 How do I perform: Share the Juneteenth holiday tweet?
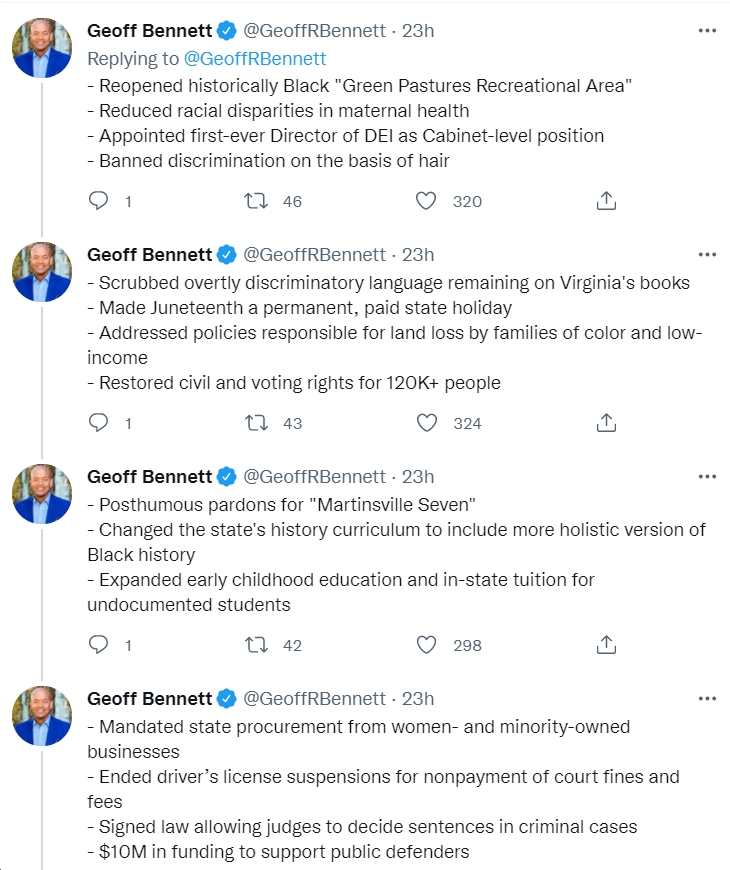[606, 423]
